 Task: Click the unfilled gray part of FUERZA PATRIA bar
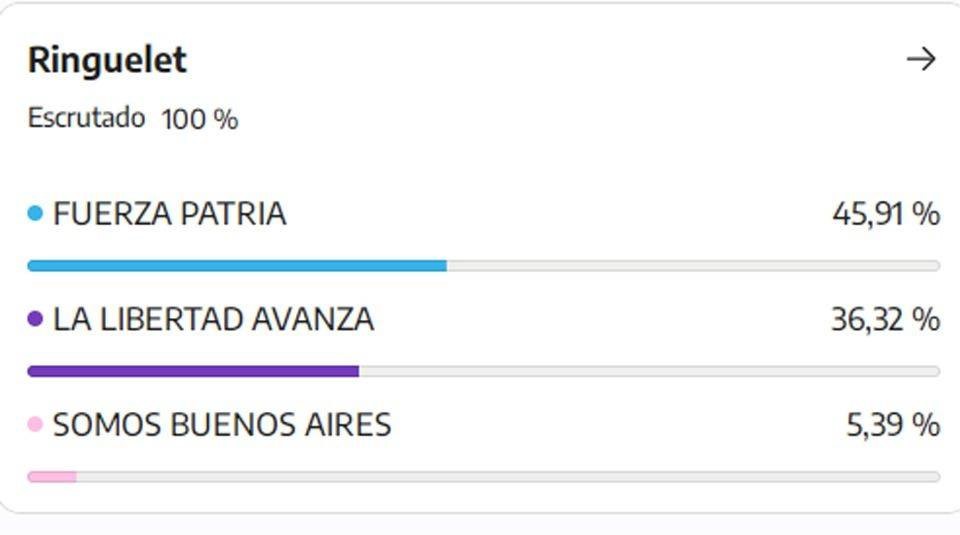[694, 266]
